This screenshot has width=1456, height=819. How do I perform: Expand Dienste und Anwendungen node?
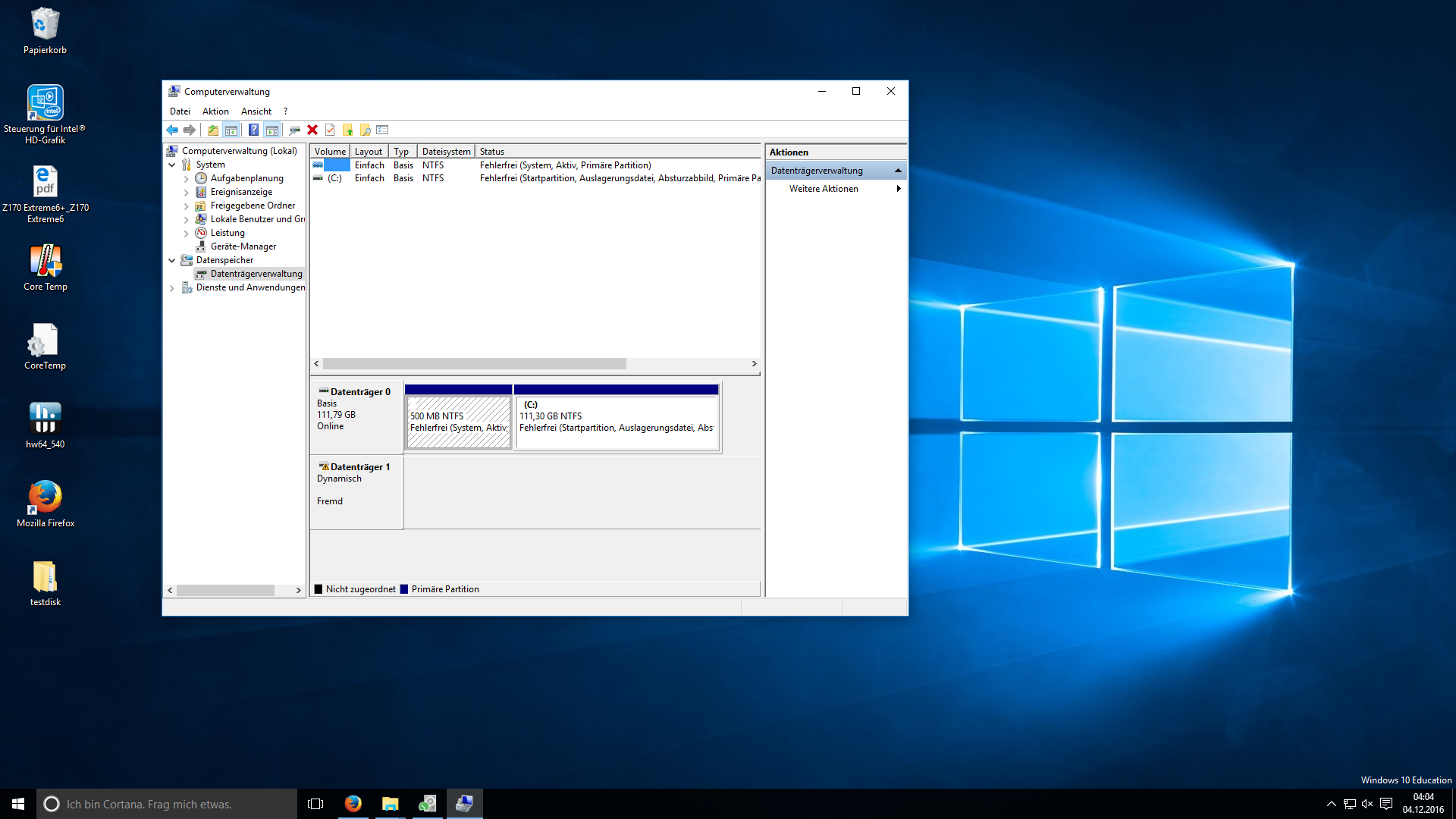point(172,288)
